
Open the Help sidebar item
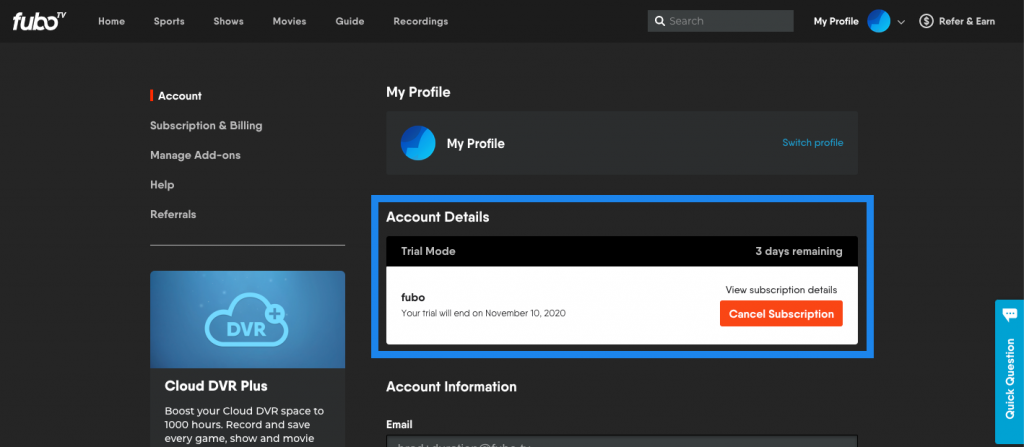(162, 185)
